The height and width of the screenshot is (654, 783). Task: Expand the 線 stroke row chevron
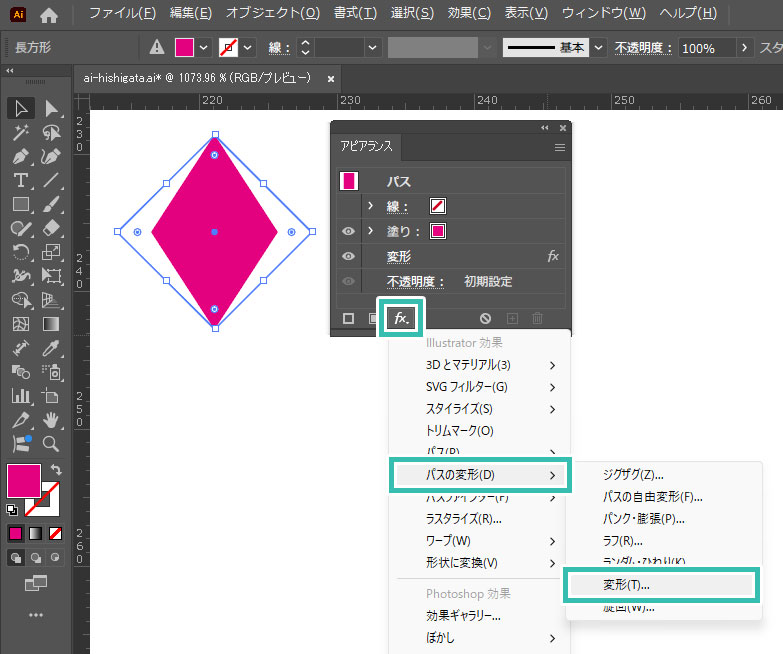(370, 206)
